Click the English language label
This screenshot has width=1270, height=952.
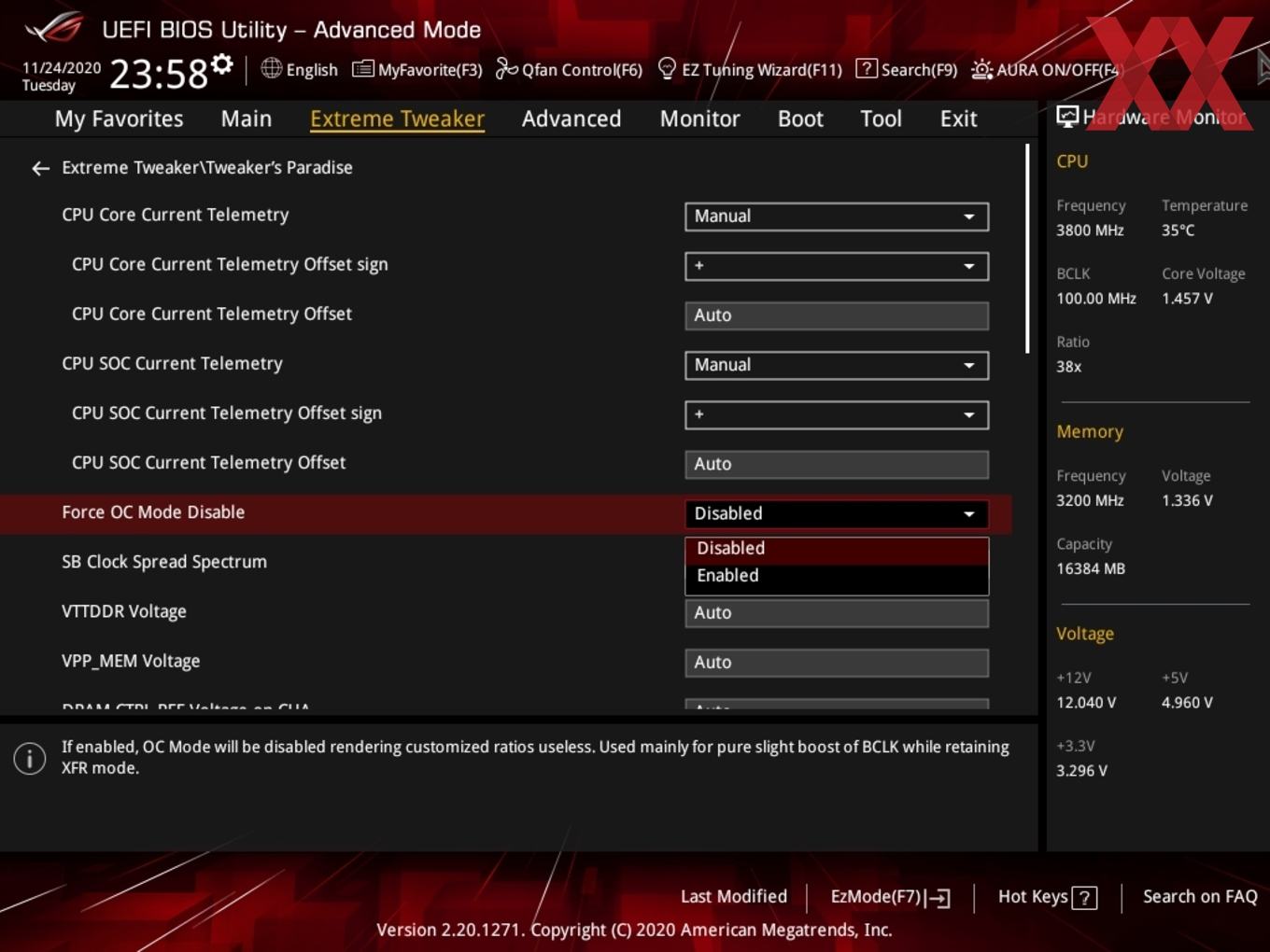tap(312, 70)
